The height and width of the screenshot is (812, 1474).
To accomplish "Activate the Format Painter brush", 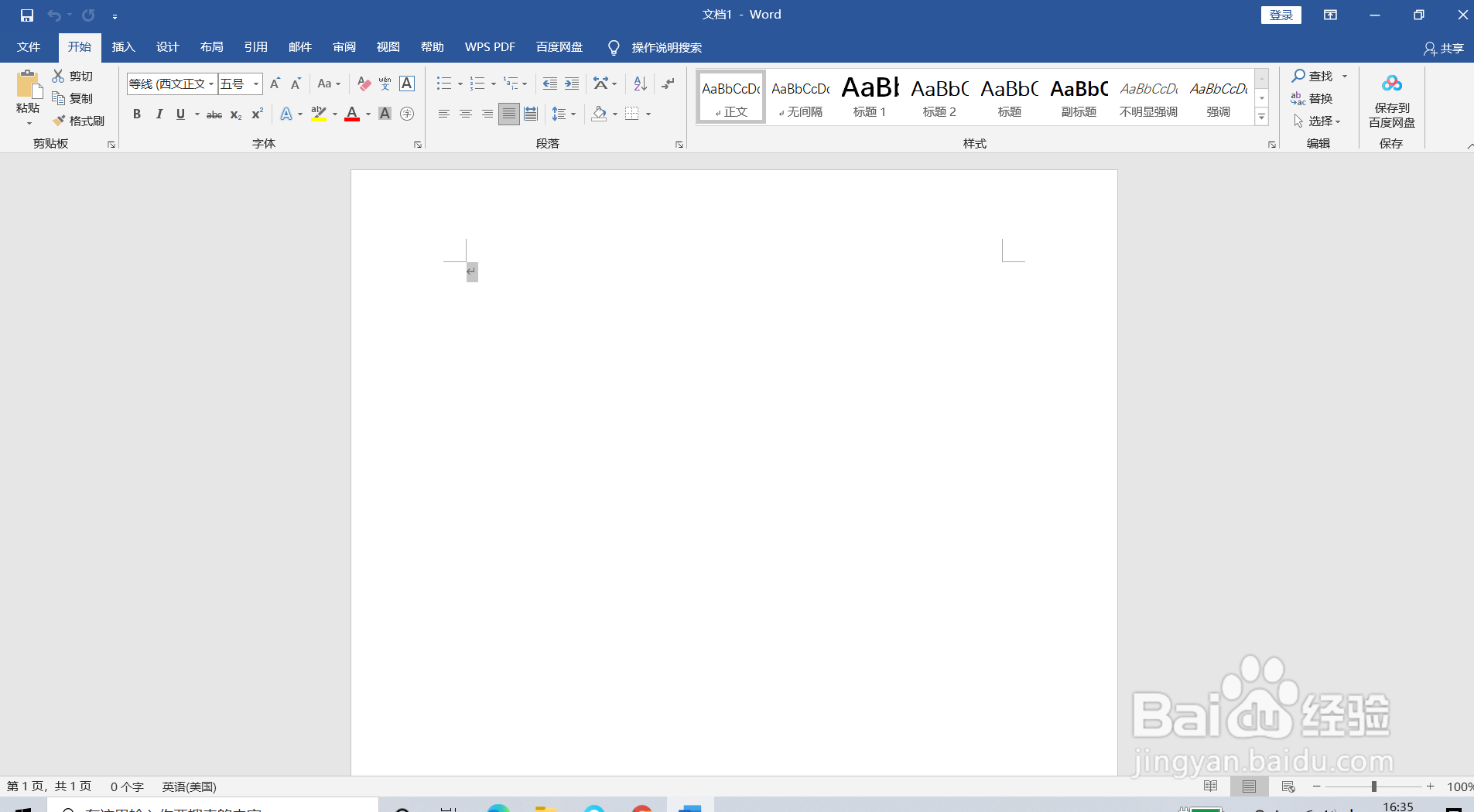I will [x=59, y=121].
